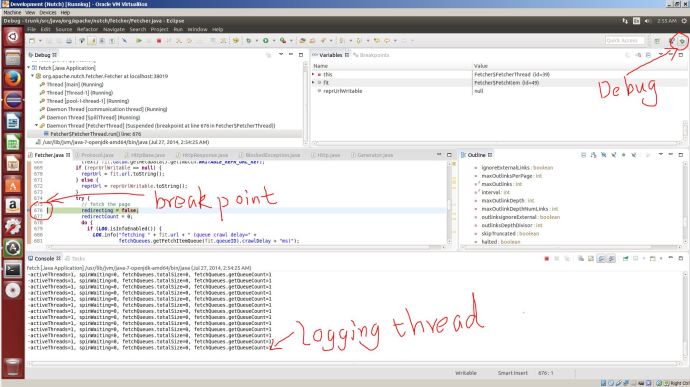Open VirtualBox Devices menu
The width and height of the screenshot is (690, 387).
(48, 12)
